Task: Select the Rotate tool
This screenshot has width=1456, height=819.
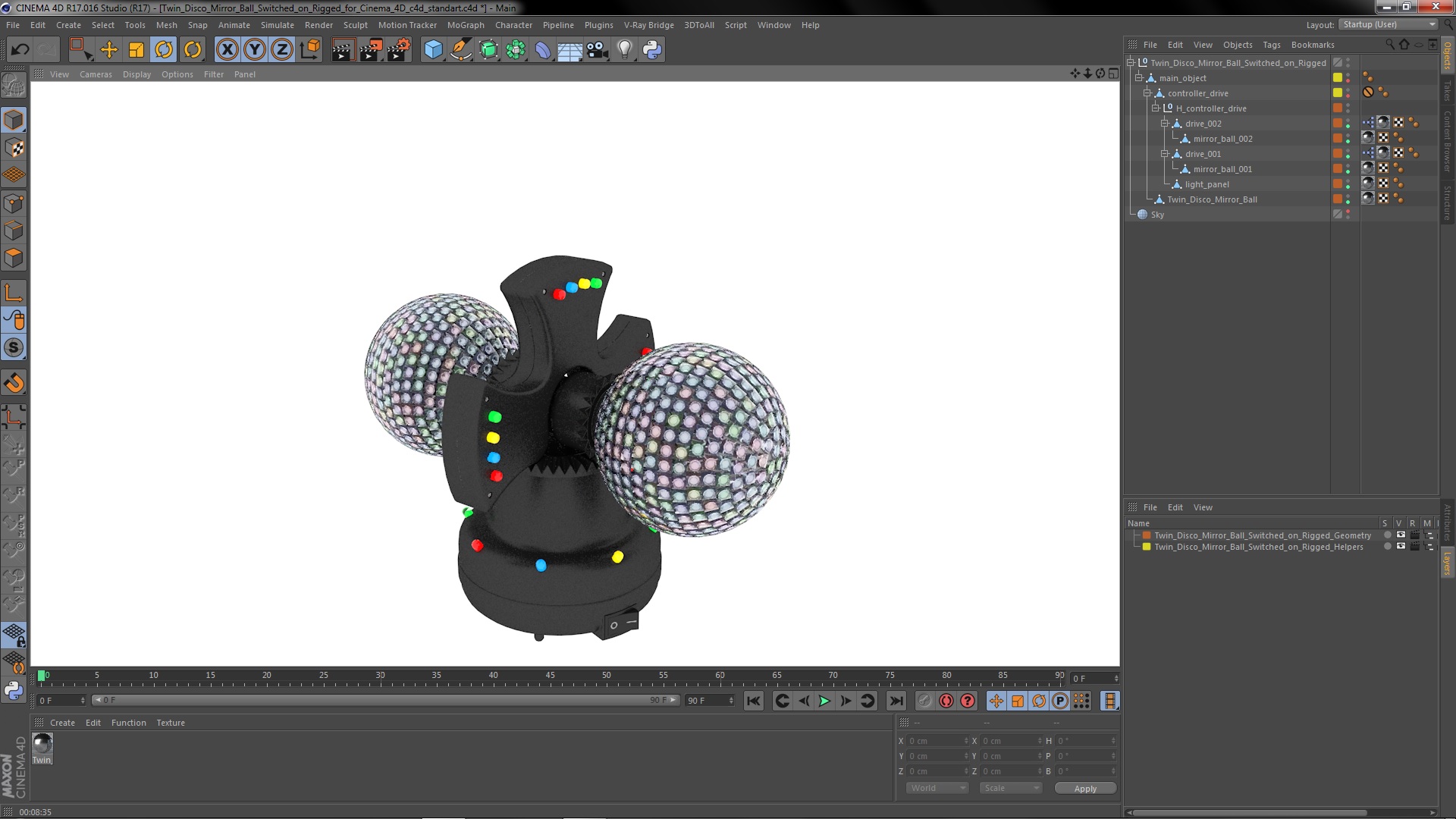Action: tap(164, 50)
